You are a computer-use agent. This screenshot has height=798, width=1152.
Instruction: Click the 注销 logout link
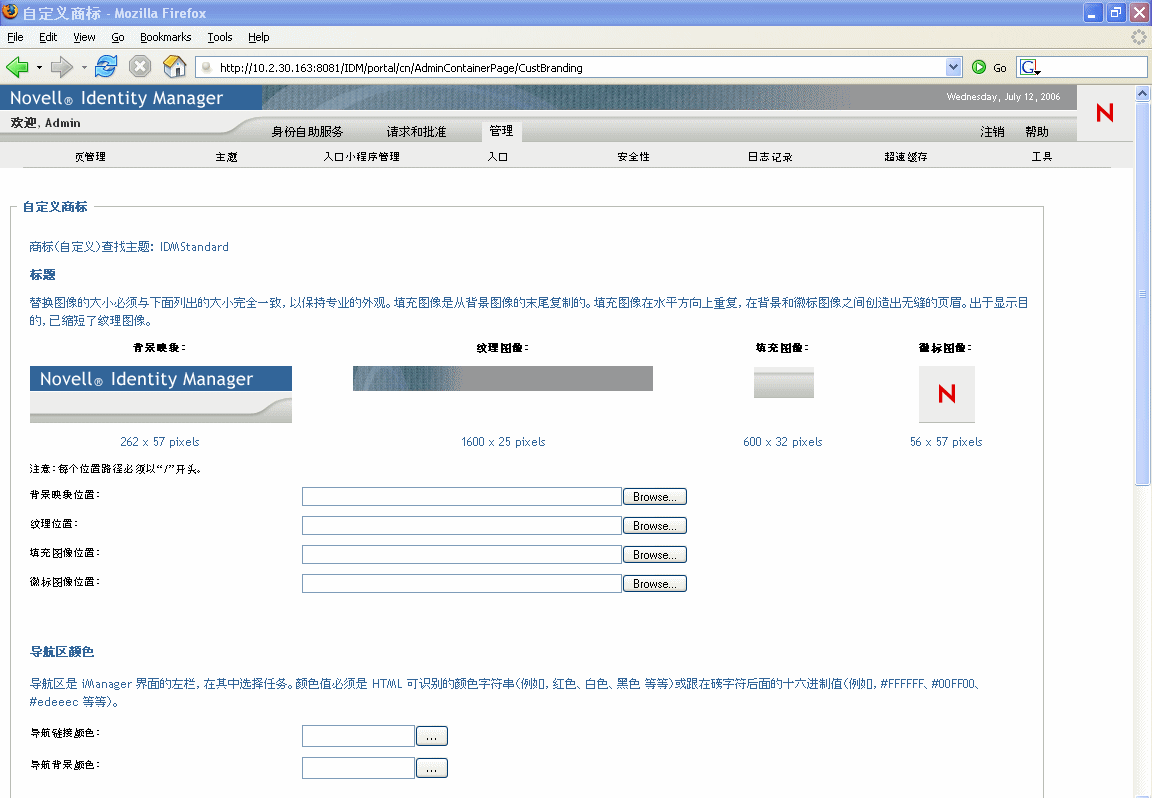pyautogui.click(x=991, y=130)
